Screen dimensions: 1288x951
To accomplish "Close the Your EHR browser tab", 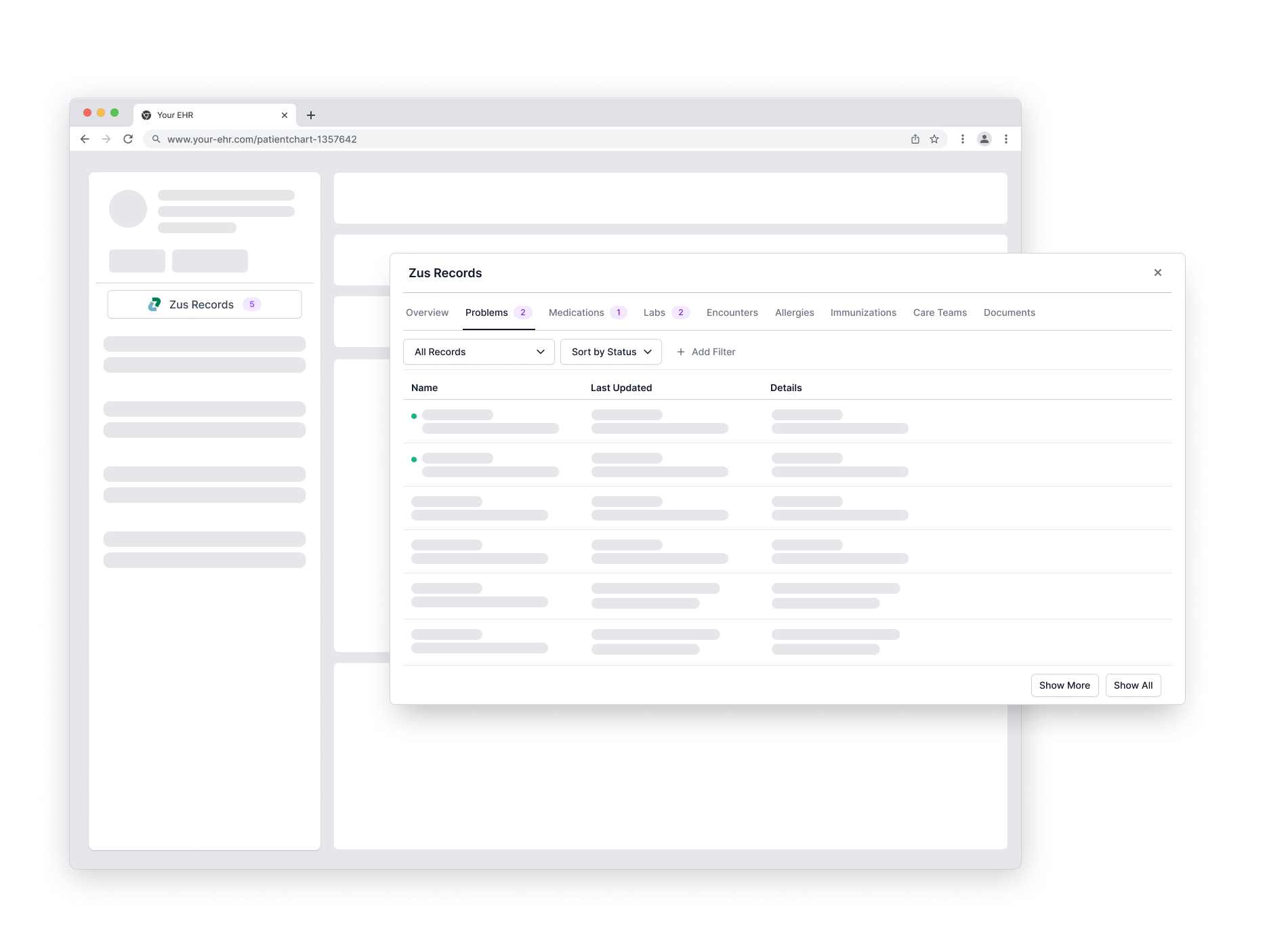I will (285, 115).
